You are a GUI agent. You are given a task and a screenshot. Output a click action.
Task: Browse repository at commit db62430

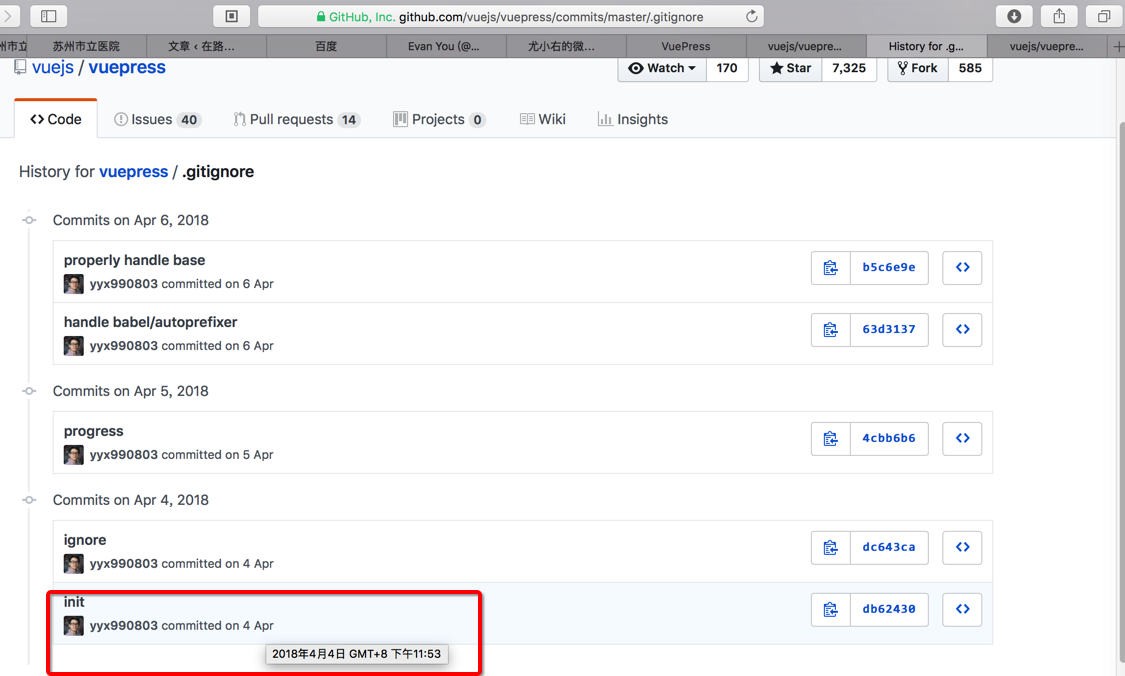tap(962, 609)
